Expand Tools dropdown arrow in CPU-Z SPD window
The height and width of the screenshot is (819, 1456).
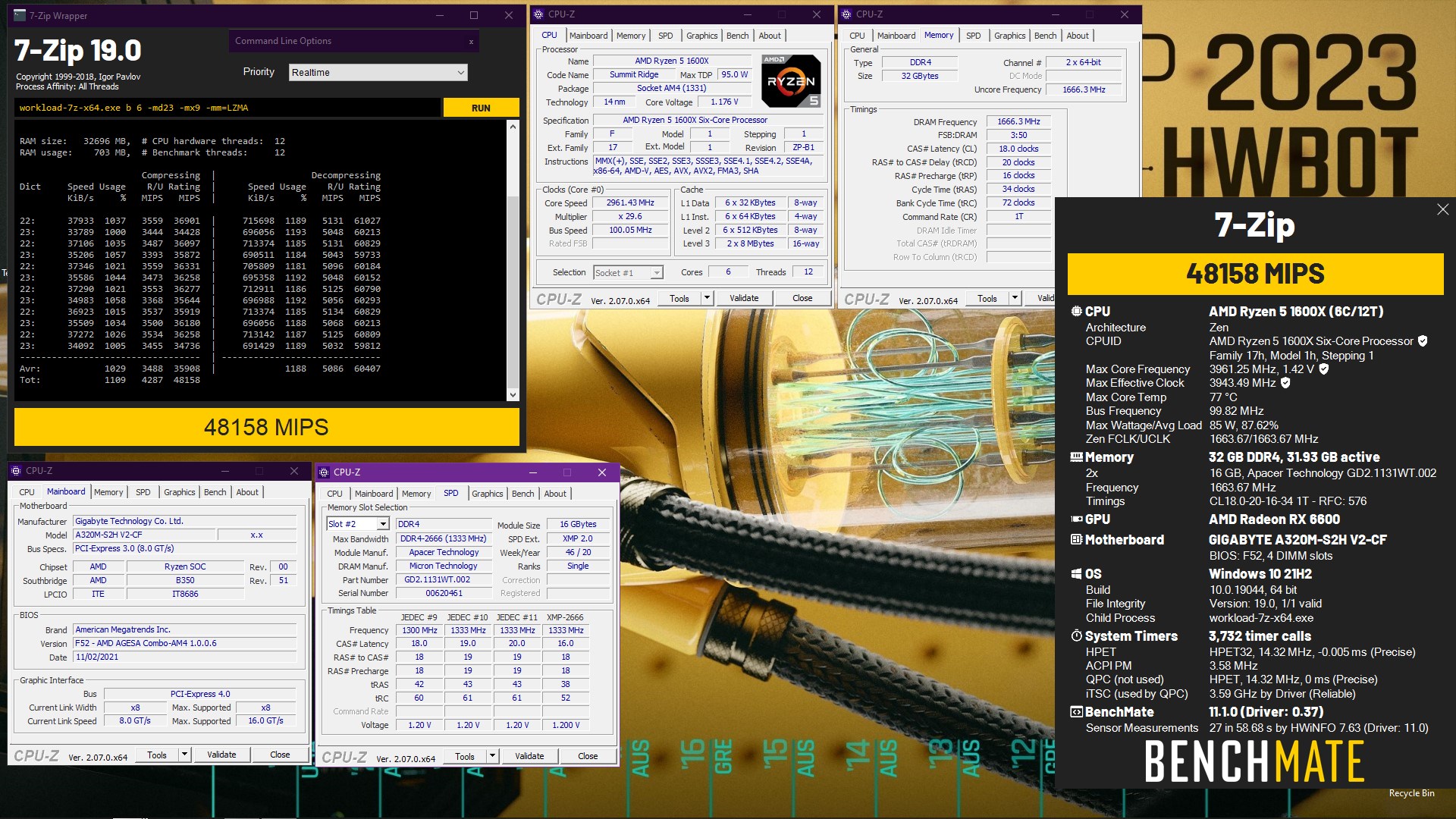(x=492, y=757)
